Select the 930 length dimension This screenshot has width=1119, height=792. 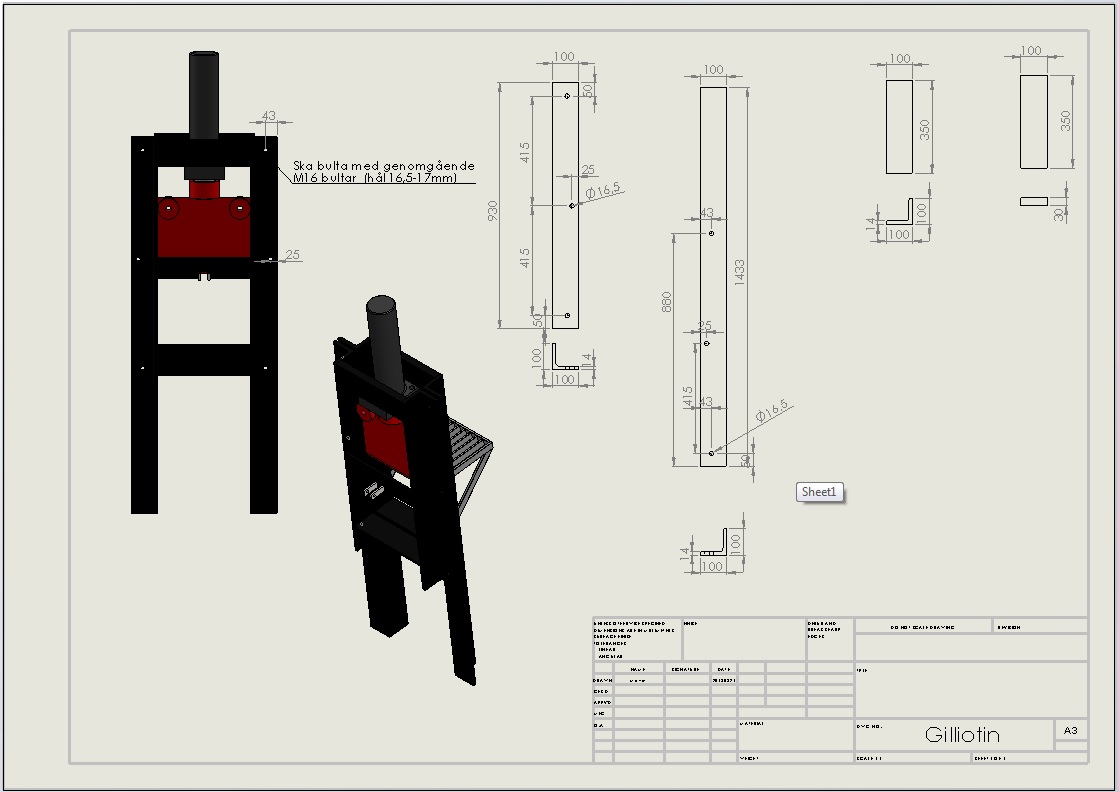tap(493, 210)
